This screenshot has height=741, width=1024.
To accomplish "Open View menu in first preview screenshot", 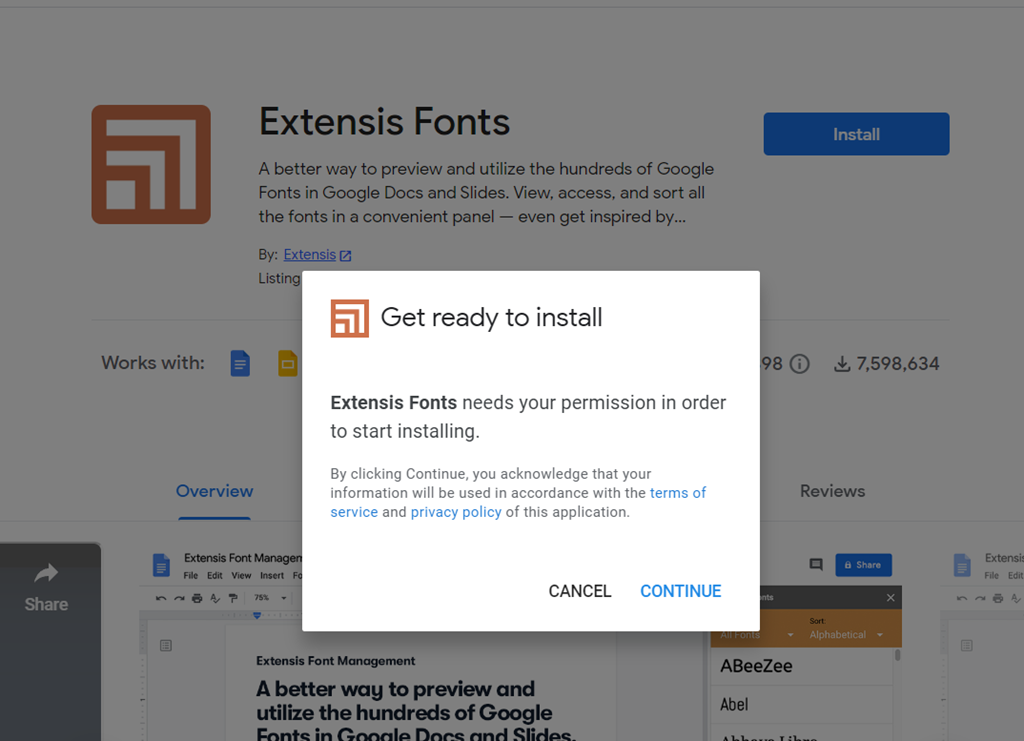I will [241, 576].
